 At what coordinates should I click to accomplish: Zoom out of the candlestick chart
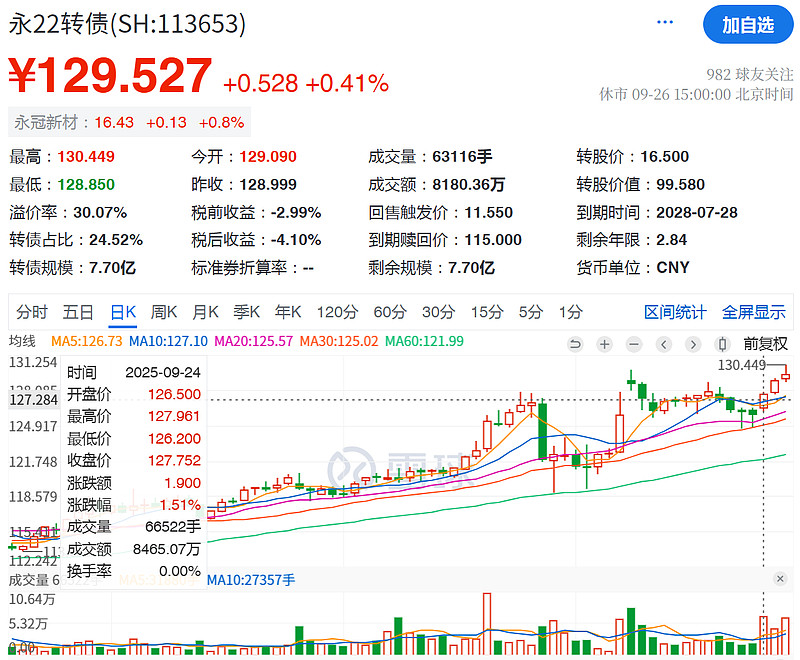(x=633, y=344)
